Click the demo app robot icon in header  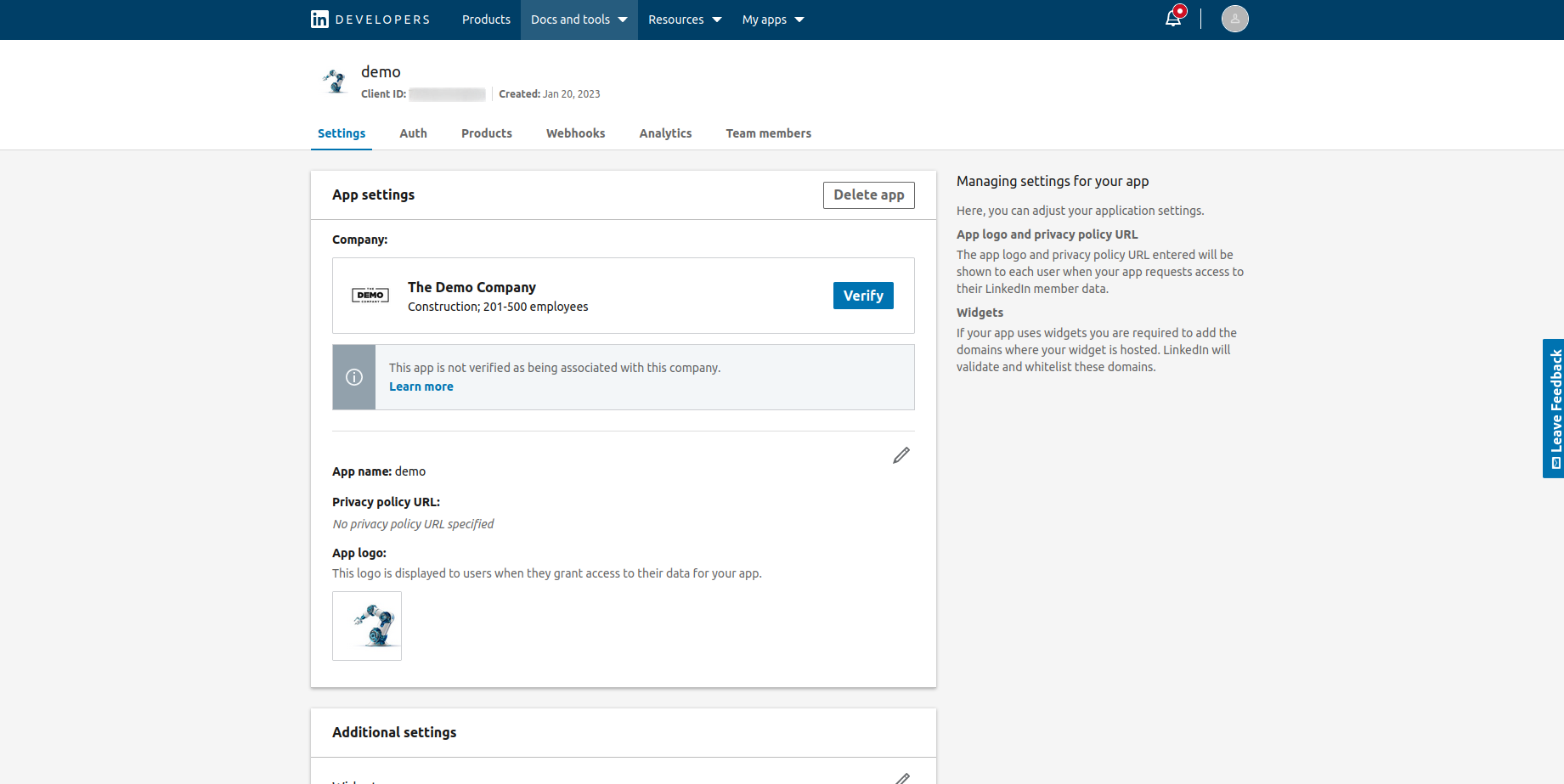(336, 82)
